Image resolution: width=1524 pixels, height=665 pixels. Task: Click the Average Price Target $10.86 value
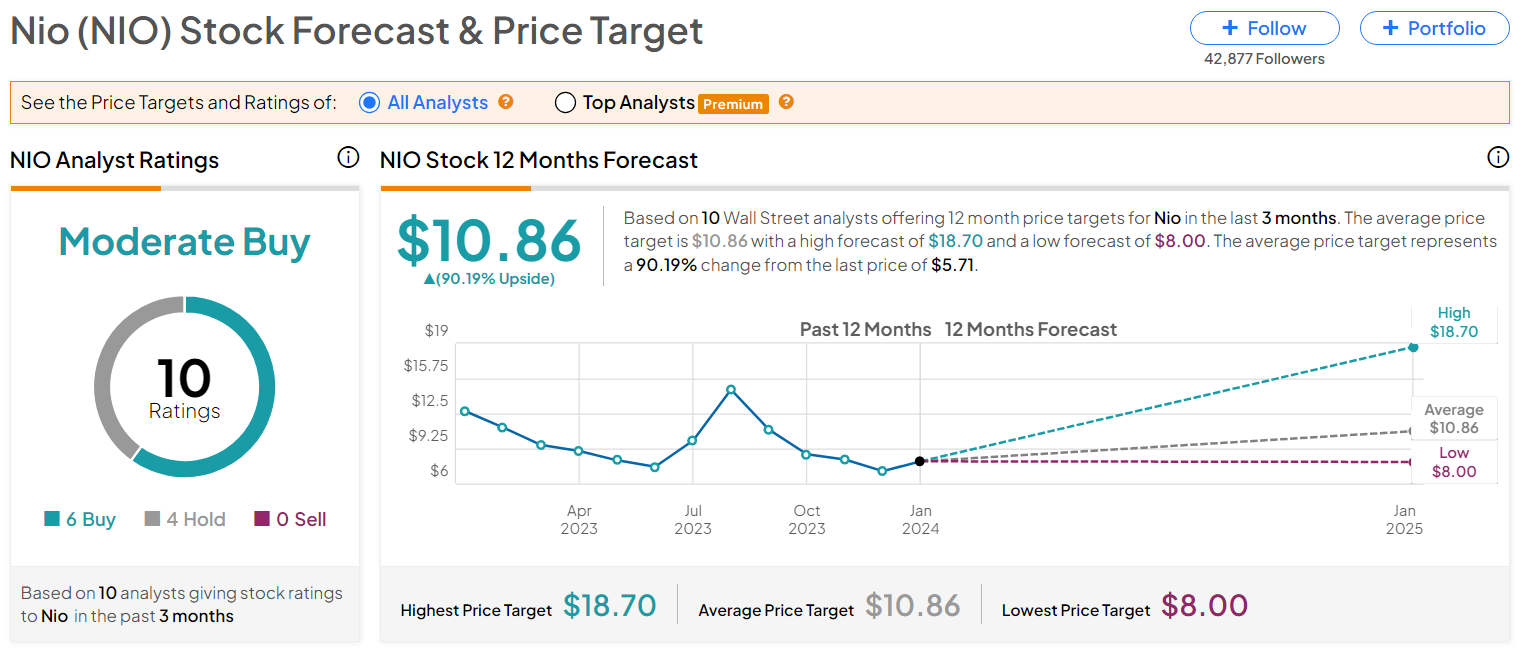(x=912, y=605)
